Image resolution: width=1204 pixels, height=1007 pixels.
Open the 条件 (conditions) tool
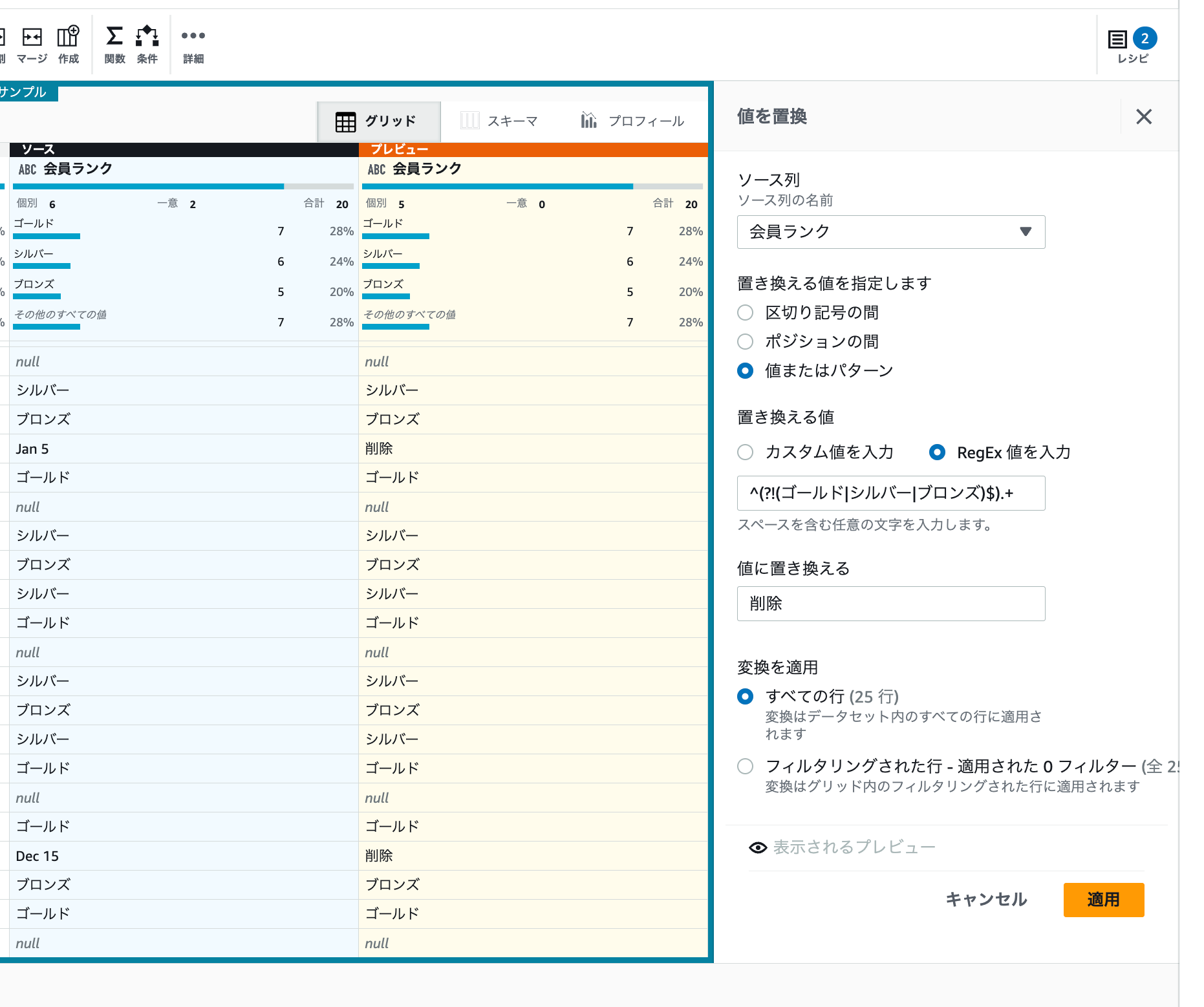[x=147, y=45]
